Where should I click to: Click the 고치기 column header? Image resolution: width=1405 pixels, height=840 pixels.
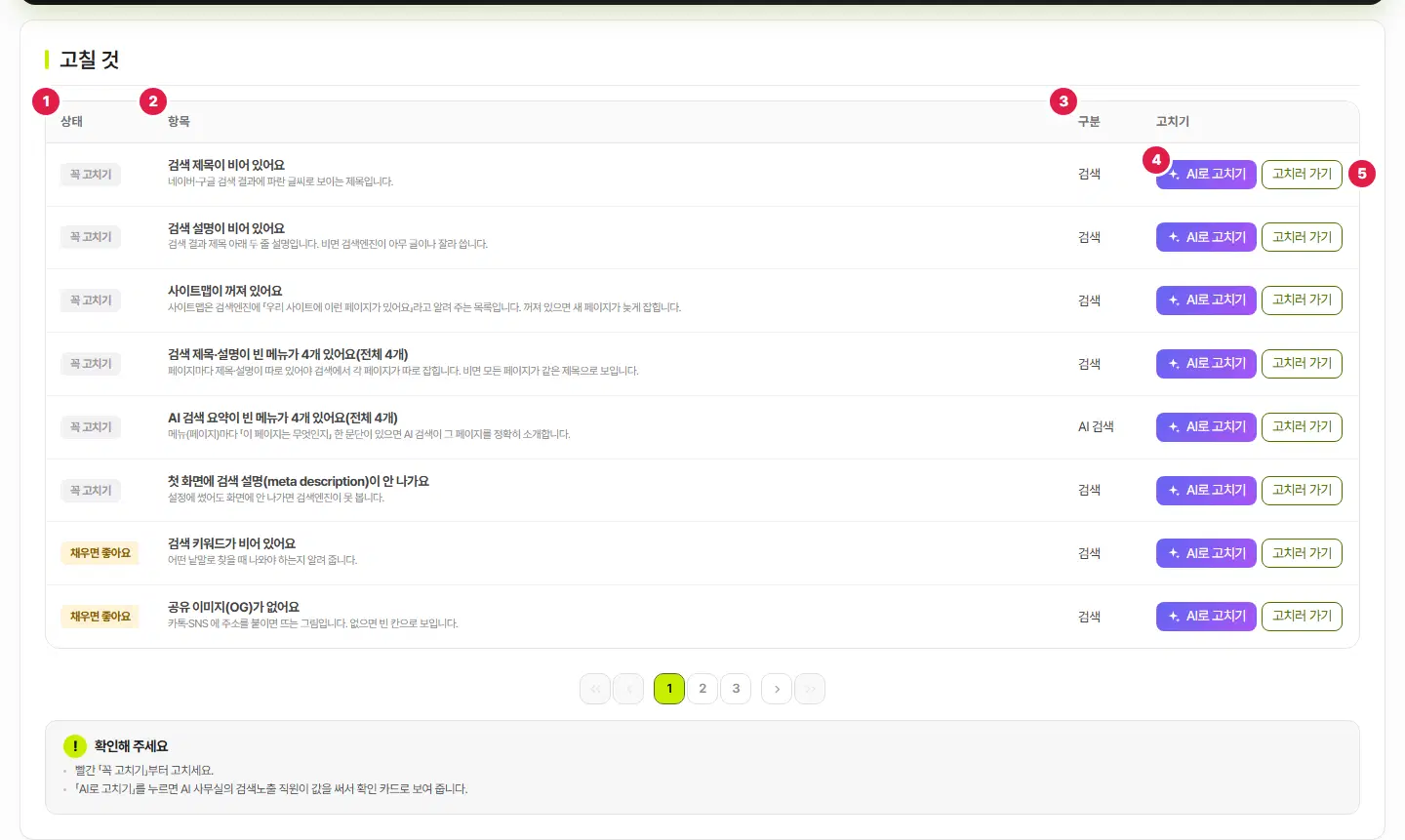1173,122
